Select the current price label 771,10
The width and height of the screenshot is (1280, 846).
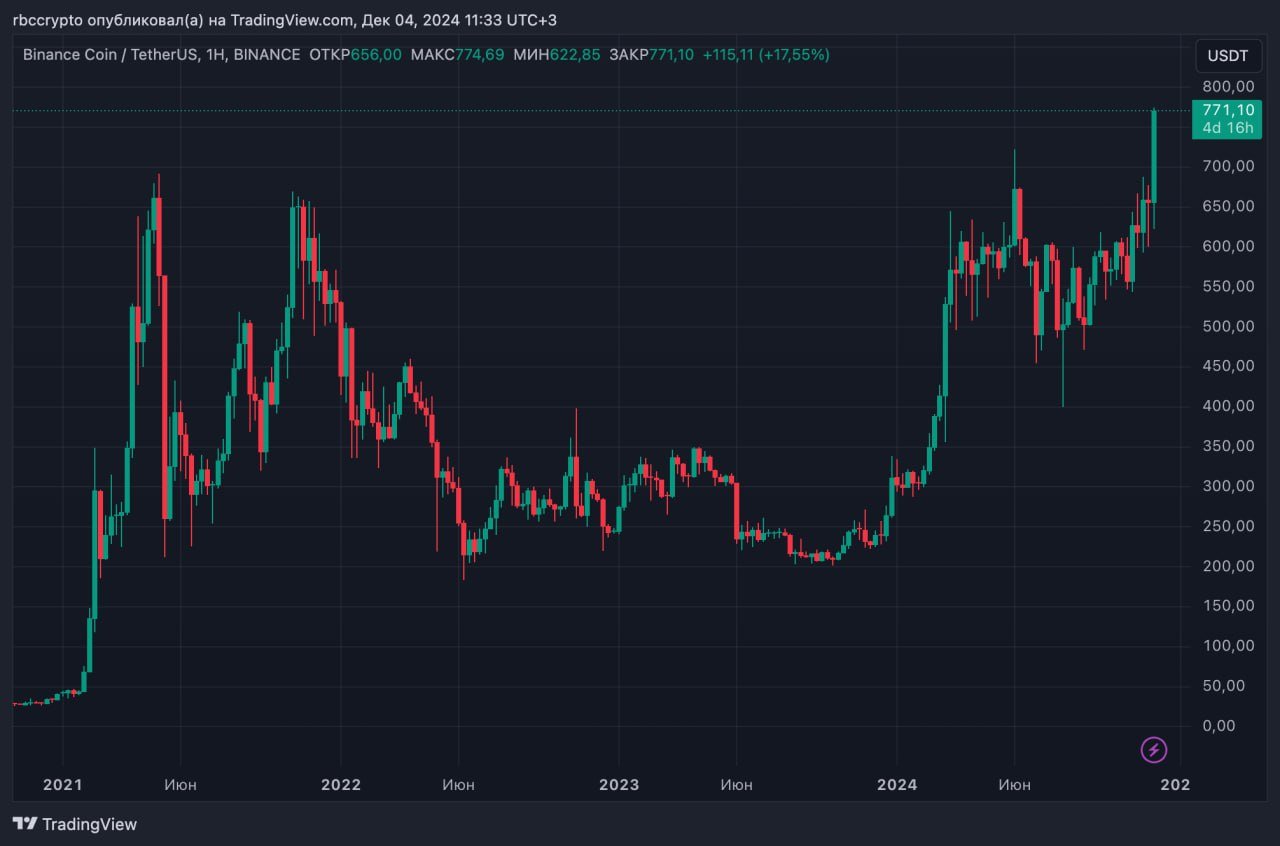(x=1227, y=110)
